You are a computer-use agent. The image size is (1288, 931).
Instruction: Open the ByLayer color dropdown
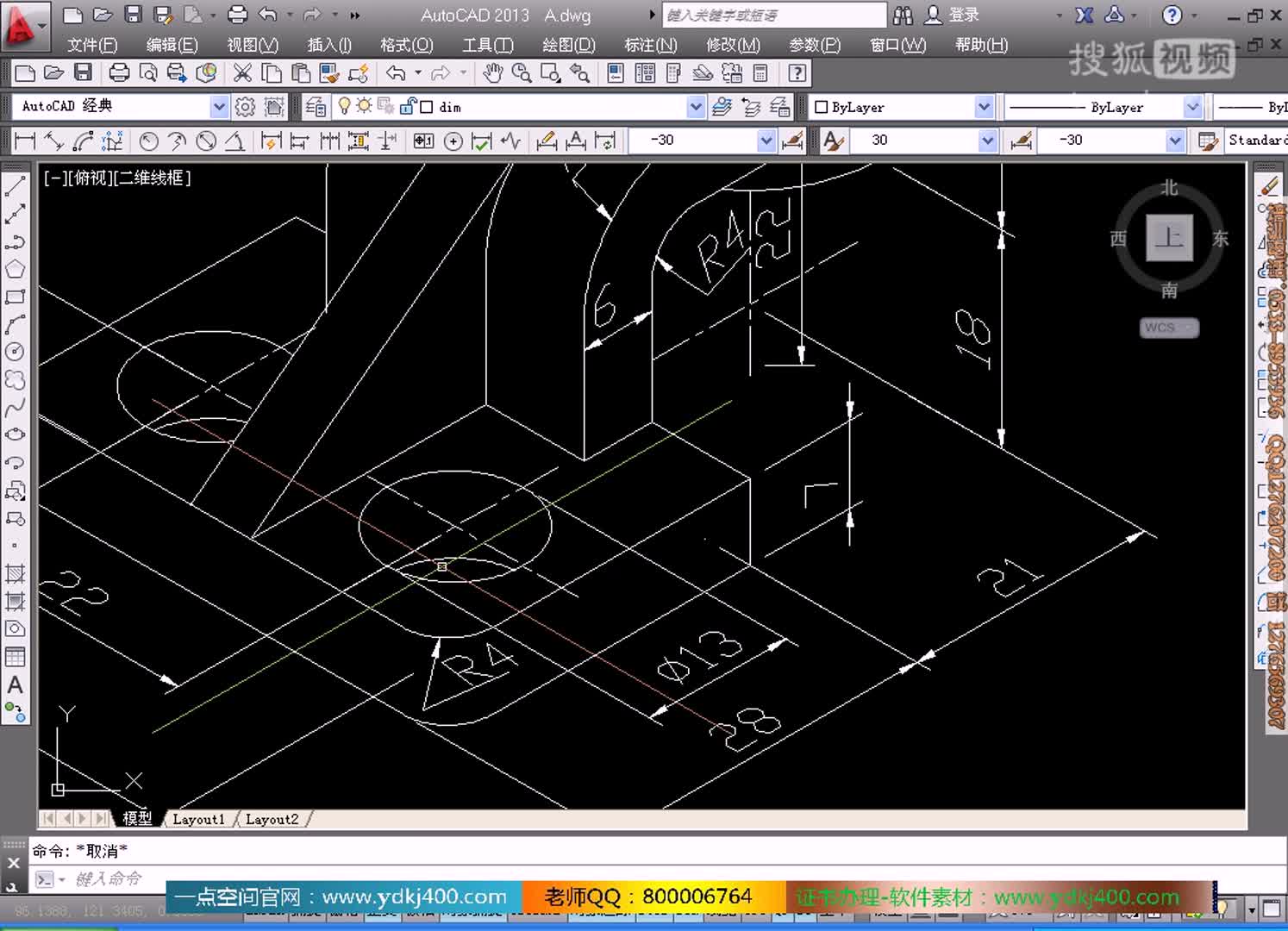[x=984, y=107]
